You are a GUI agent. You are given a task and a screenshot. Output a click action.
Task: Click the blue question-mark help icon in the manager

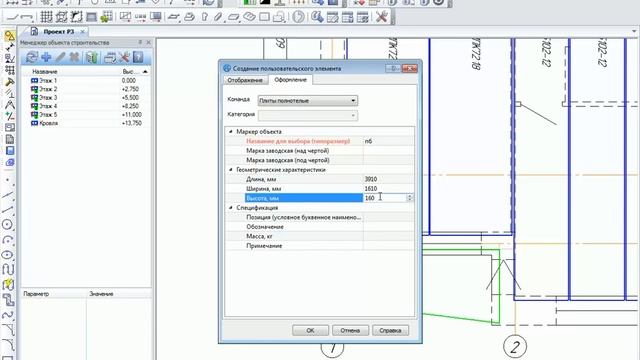(138, 58)
